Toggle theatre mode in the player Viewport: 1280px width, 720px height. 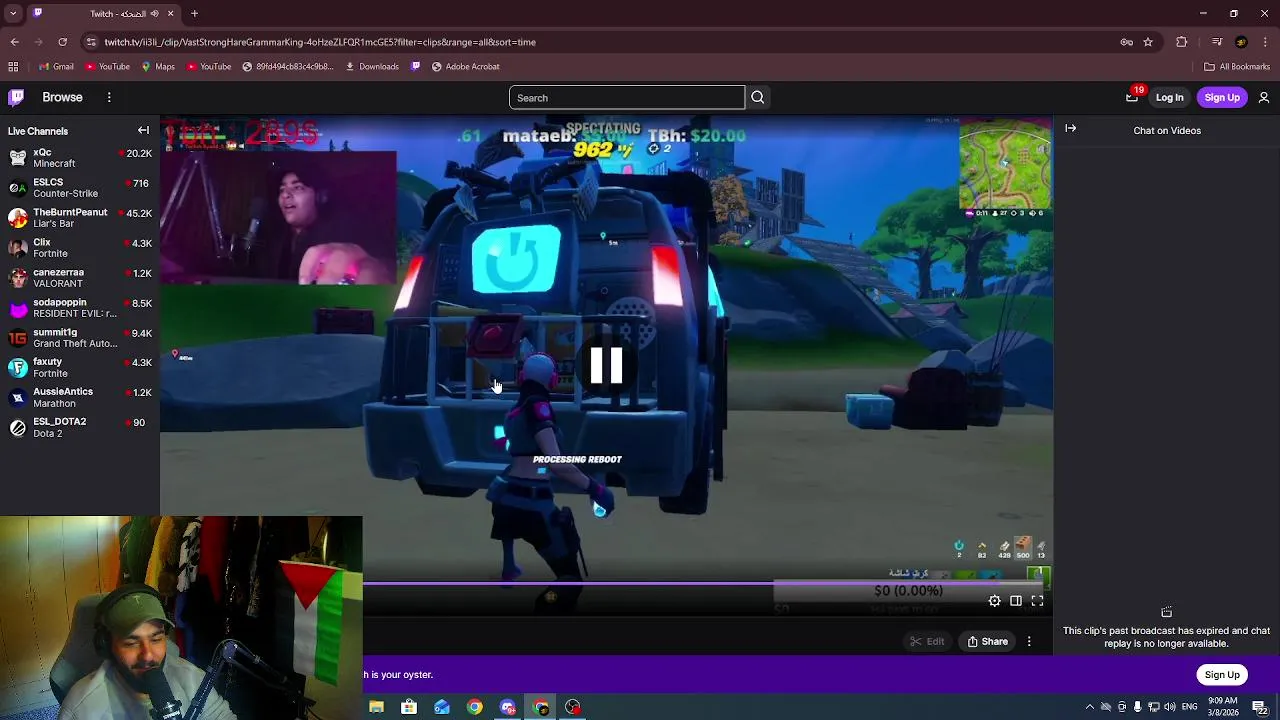(1015, 601)
